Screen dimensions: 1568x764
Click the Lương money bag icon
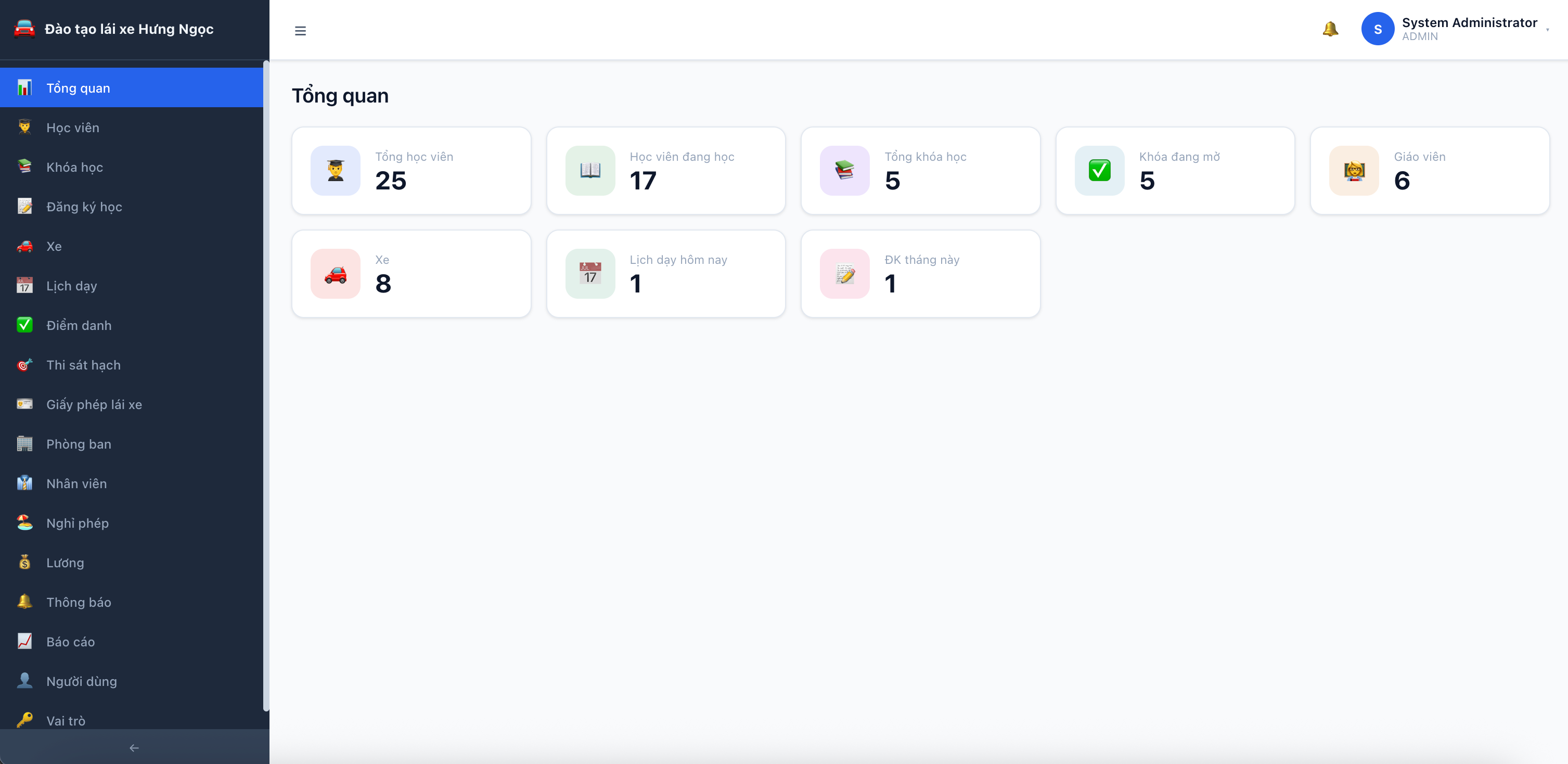[24, 563]
